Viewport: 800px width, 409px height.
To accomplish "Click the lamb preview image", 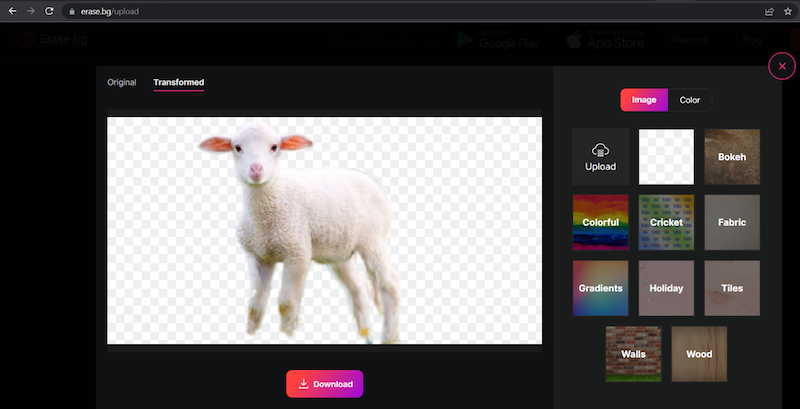I will (324, 231).
